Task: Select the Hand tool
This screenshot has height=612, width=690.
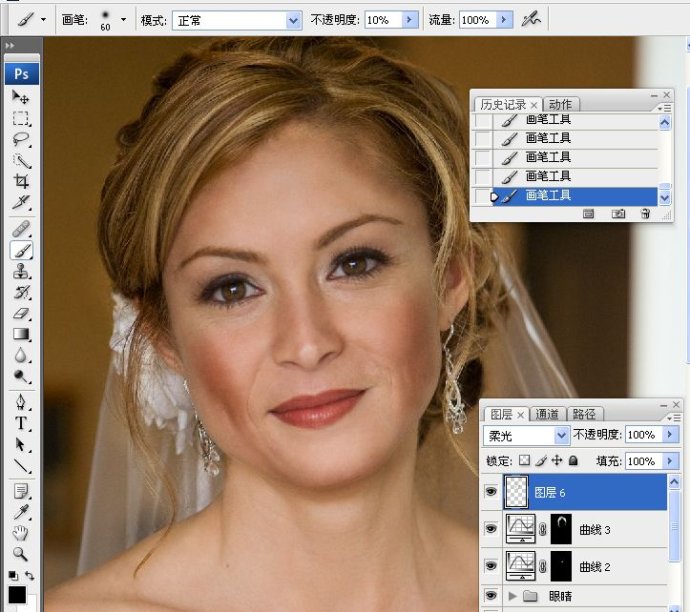Action: point(20,533)
